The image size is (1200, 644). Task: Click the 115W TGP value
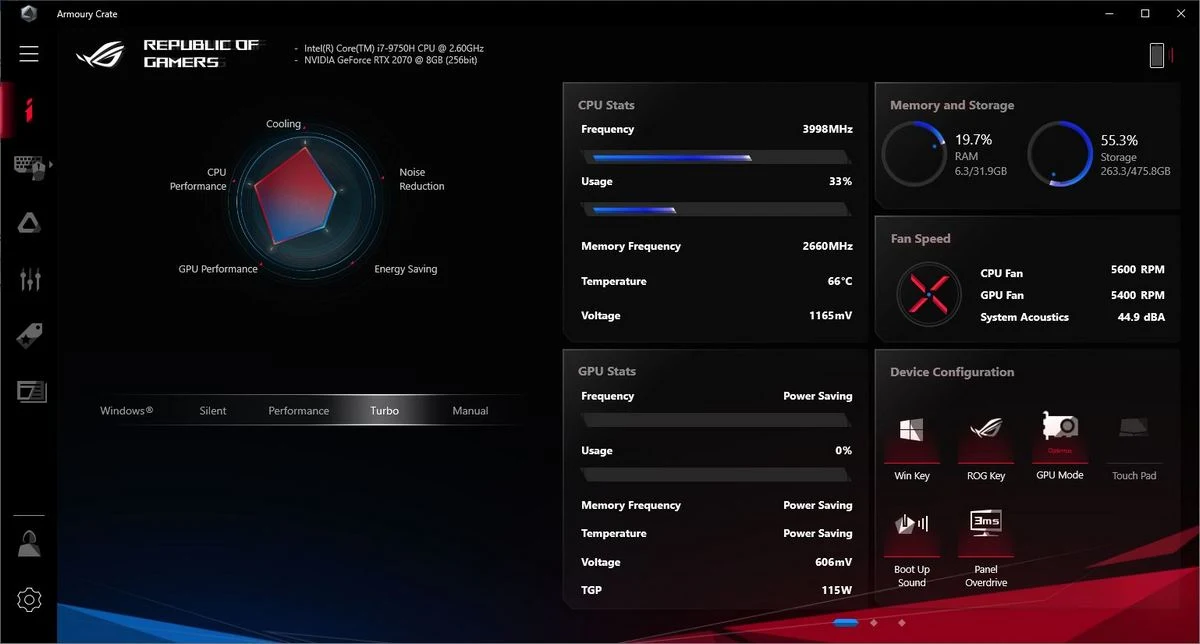836,590
